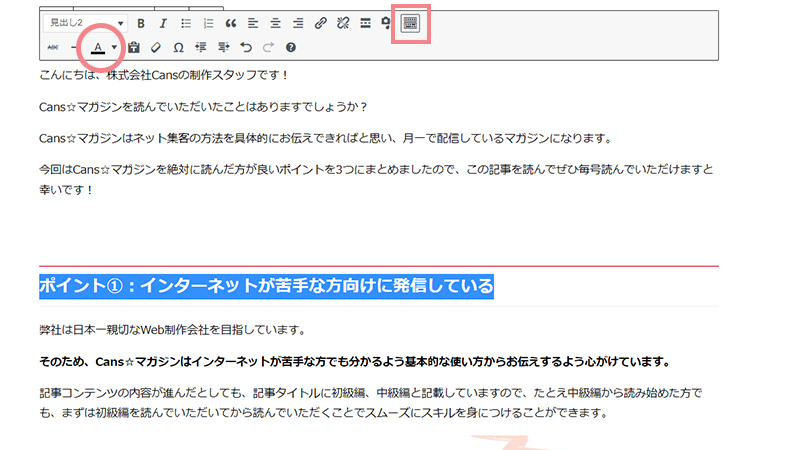800x450 pixels.
Task: Insert a bulleted list
Action: click(x=186, y=23)
